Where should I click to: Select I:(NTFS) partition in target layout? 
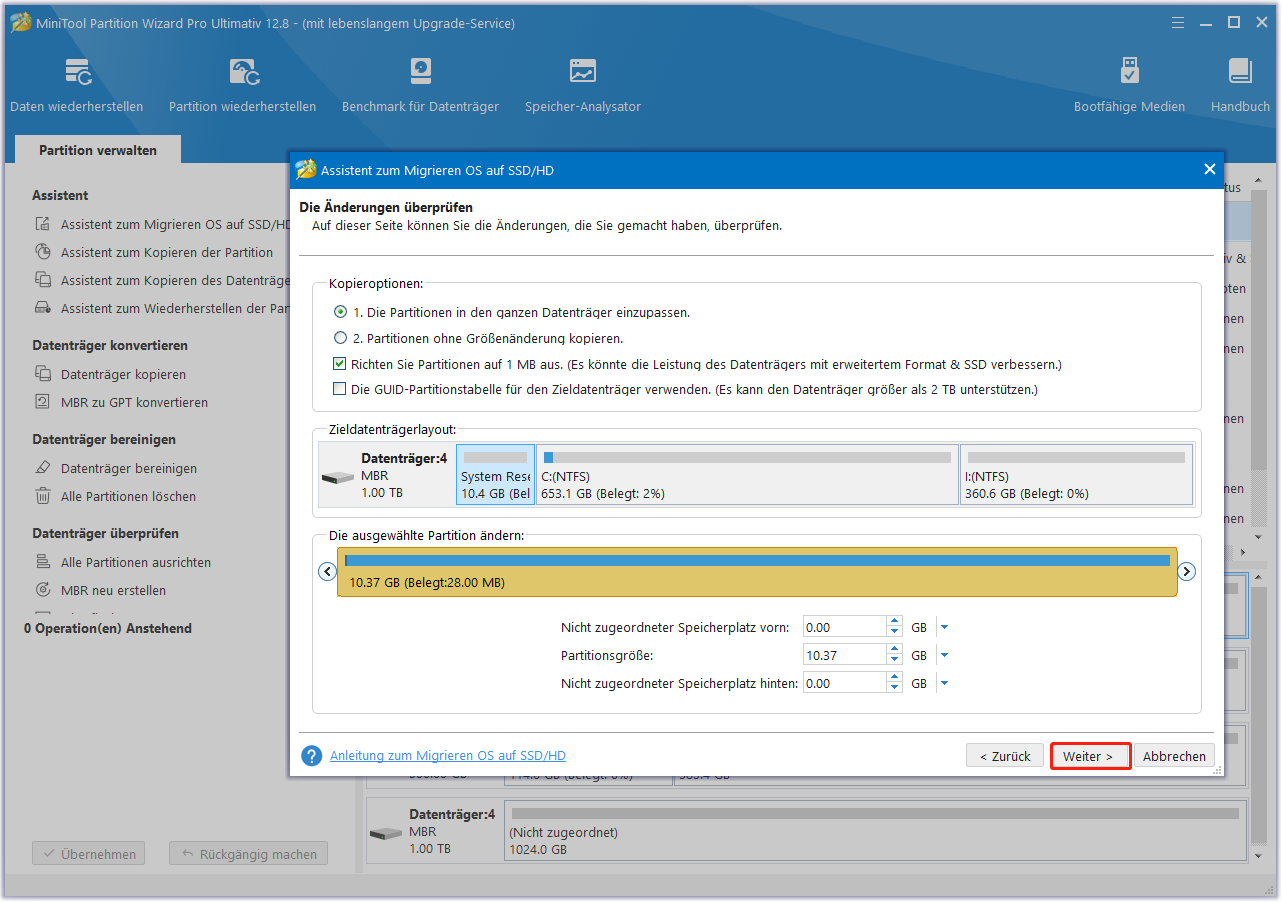click(1076, 474)
